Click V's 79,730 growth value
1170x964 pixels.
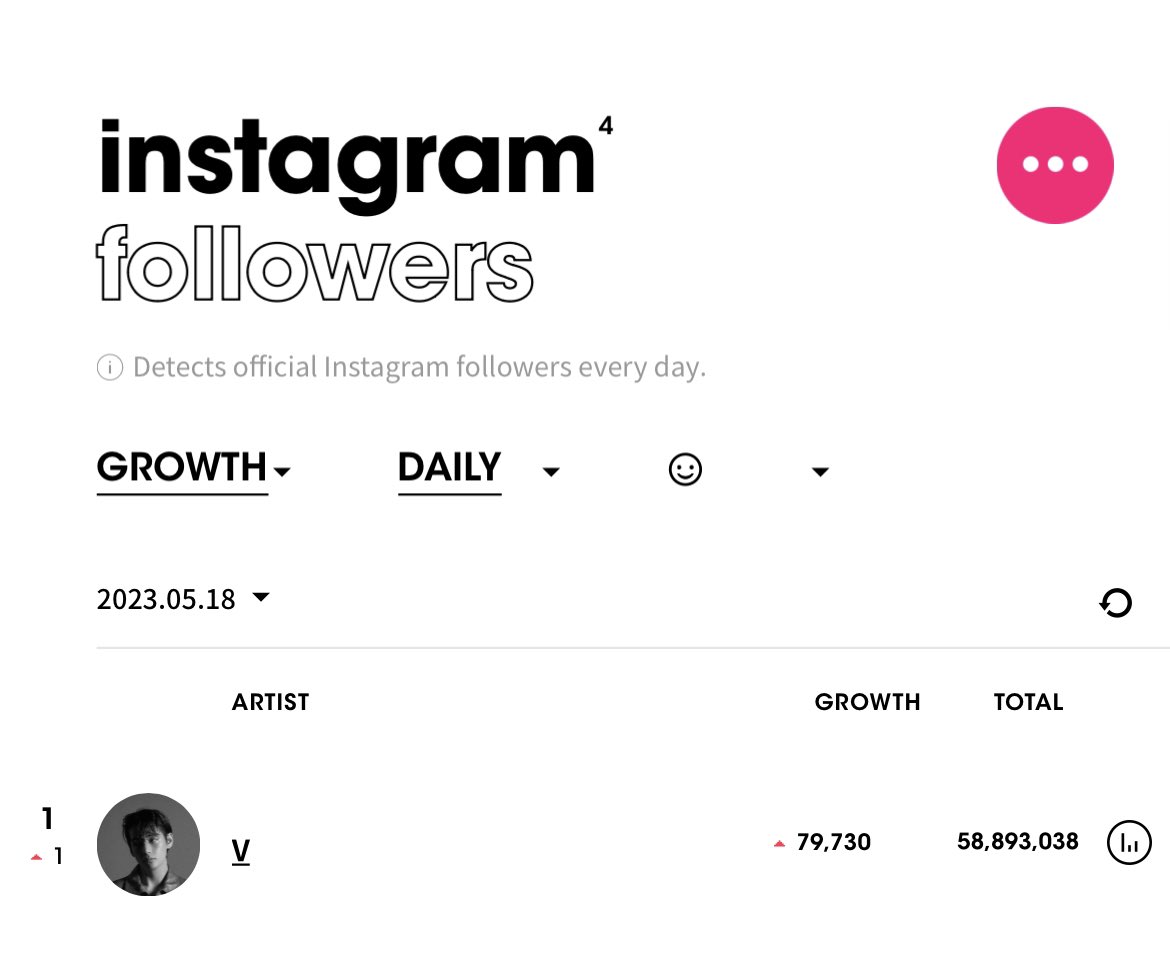pyautogui.click(x=833, y=842)
